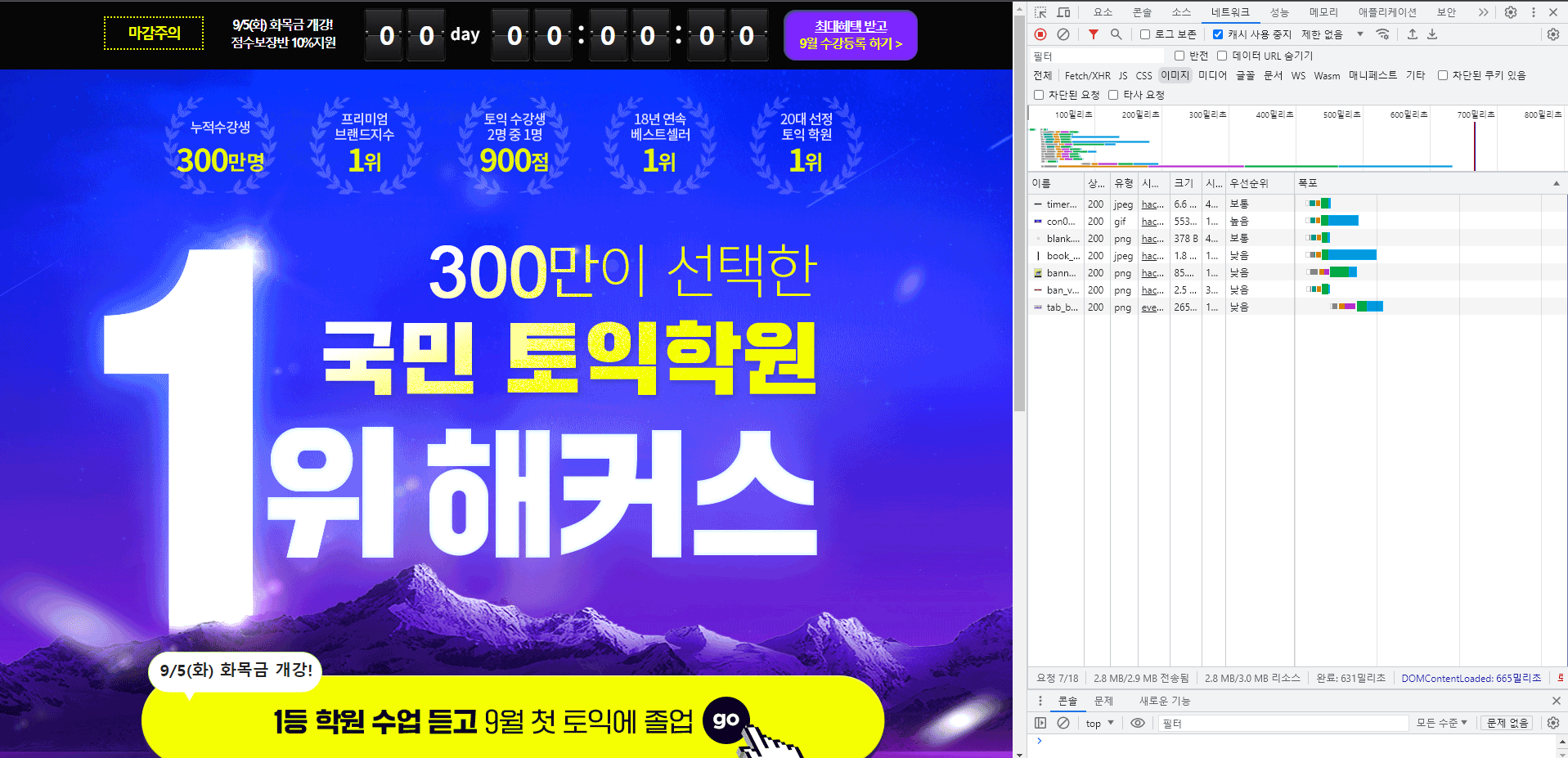The height and width of the screenshot is (758, 1568).
Task: Filter requests by JS type
Action: click(1123, 75)
